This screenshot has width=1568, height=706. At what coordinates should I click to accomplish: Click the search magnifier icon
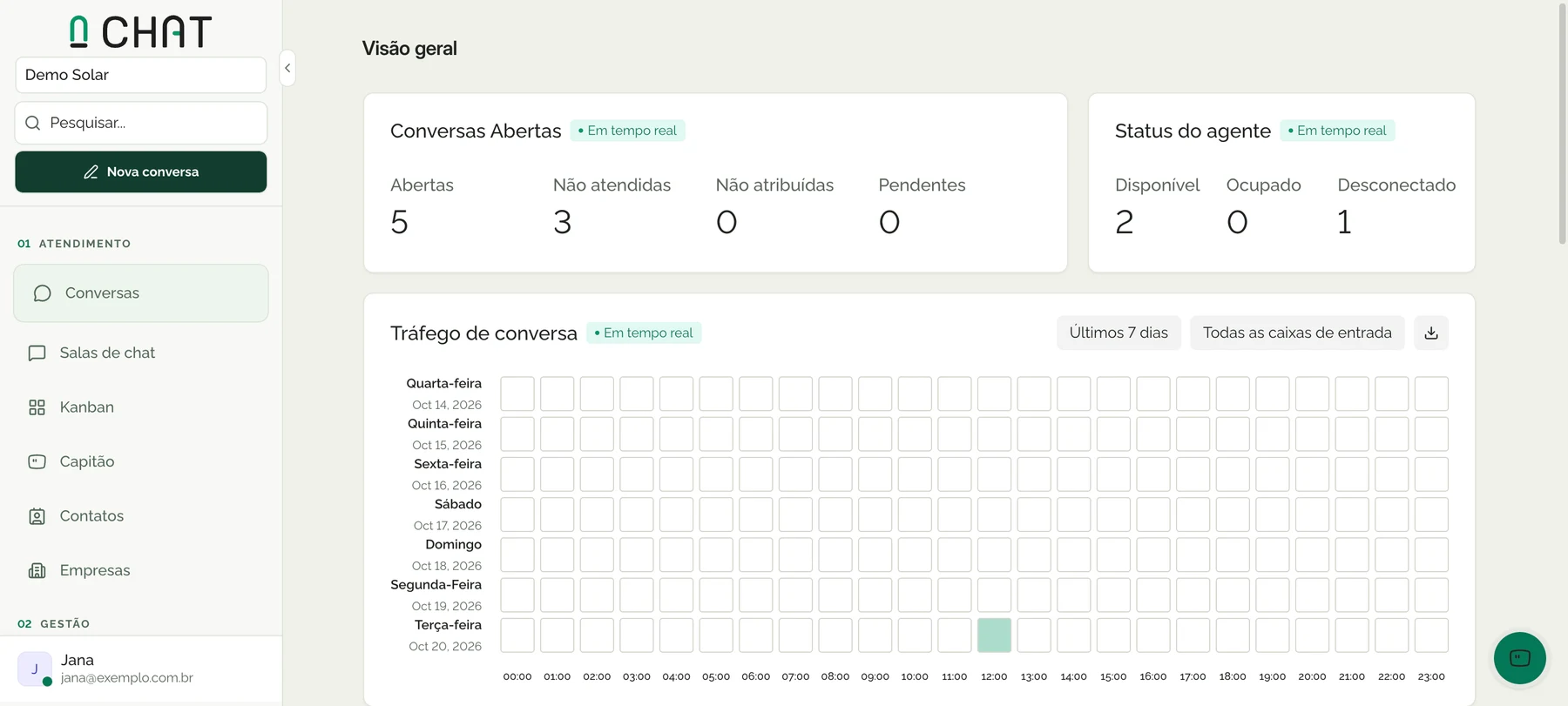pos(33,123)
